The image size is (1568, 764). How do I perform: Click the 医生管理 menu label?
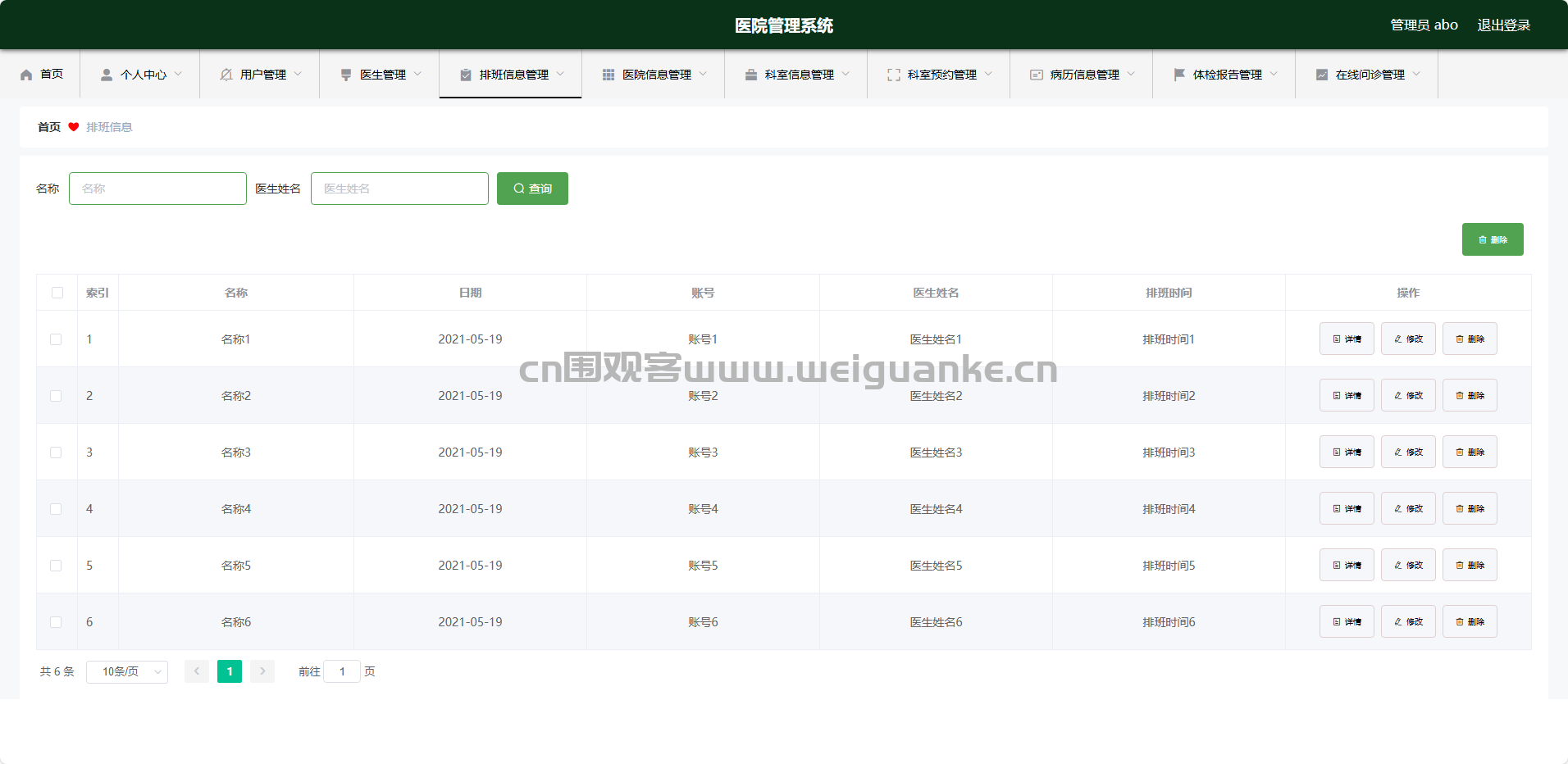(x=383, y=75)
